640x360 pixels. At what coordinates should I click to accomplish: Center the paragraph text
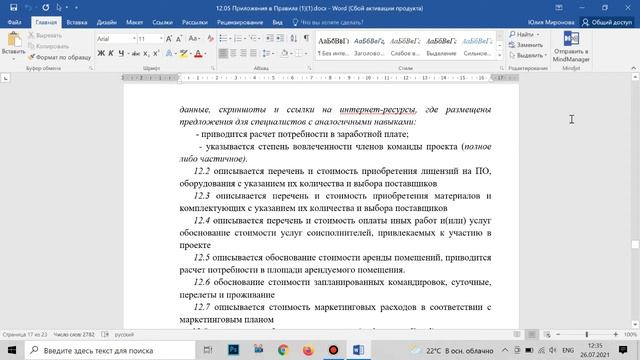coord(233,53)
